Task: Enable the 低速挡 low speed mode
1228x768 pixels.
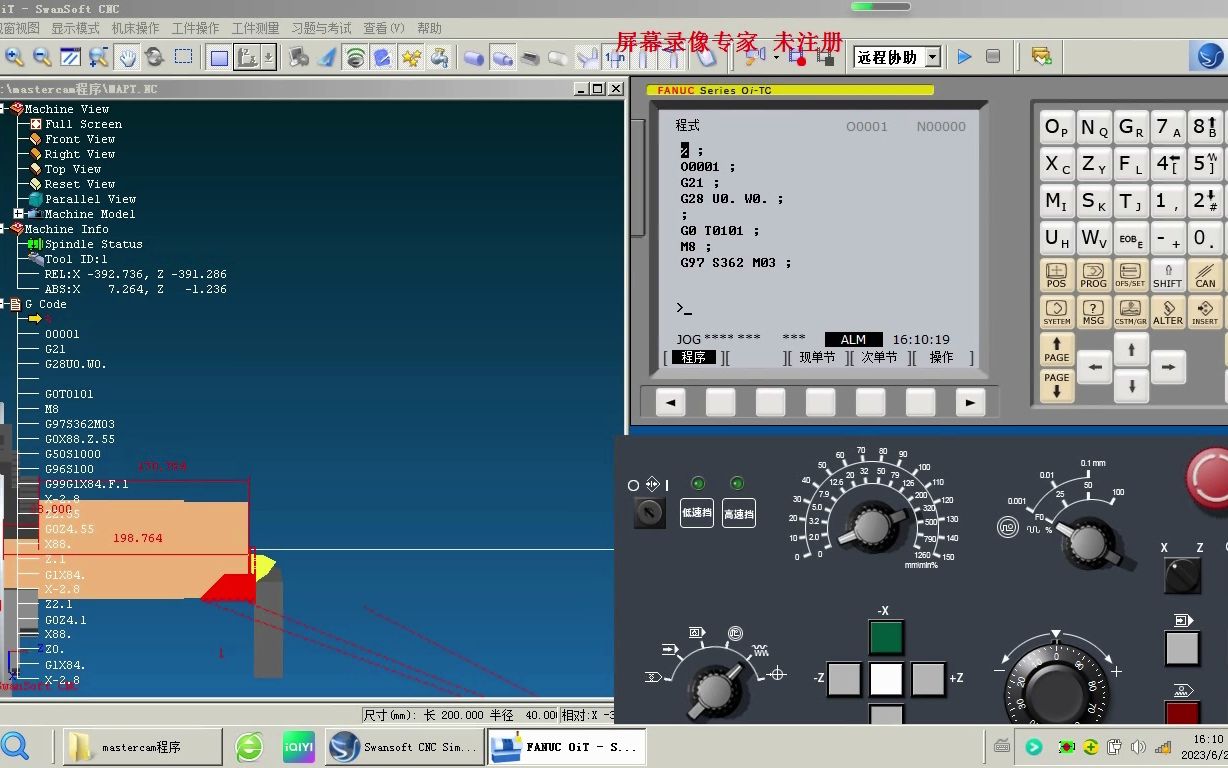Action: [x=696, y=513]
